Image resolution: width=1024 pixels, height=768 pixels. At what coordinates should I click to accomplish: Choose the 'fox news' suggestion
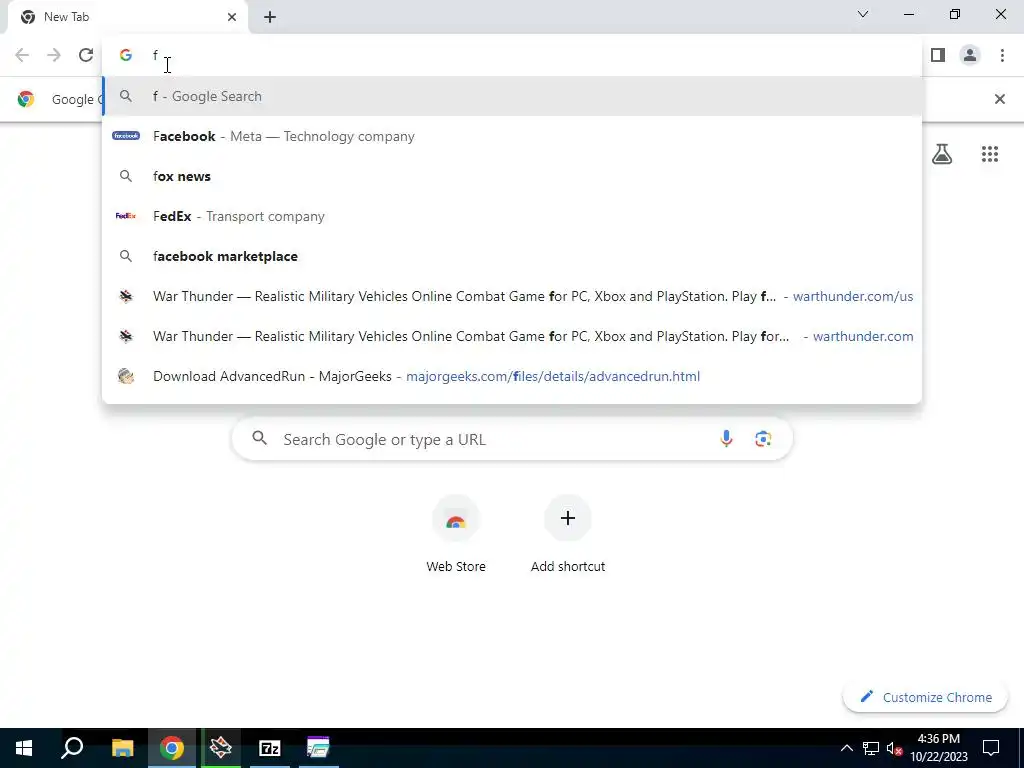(x=512, y=176)
